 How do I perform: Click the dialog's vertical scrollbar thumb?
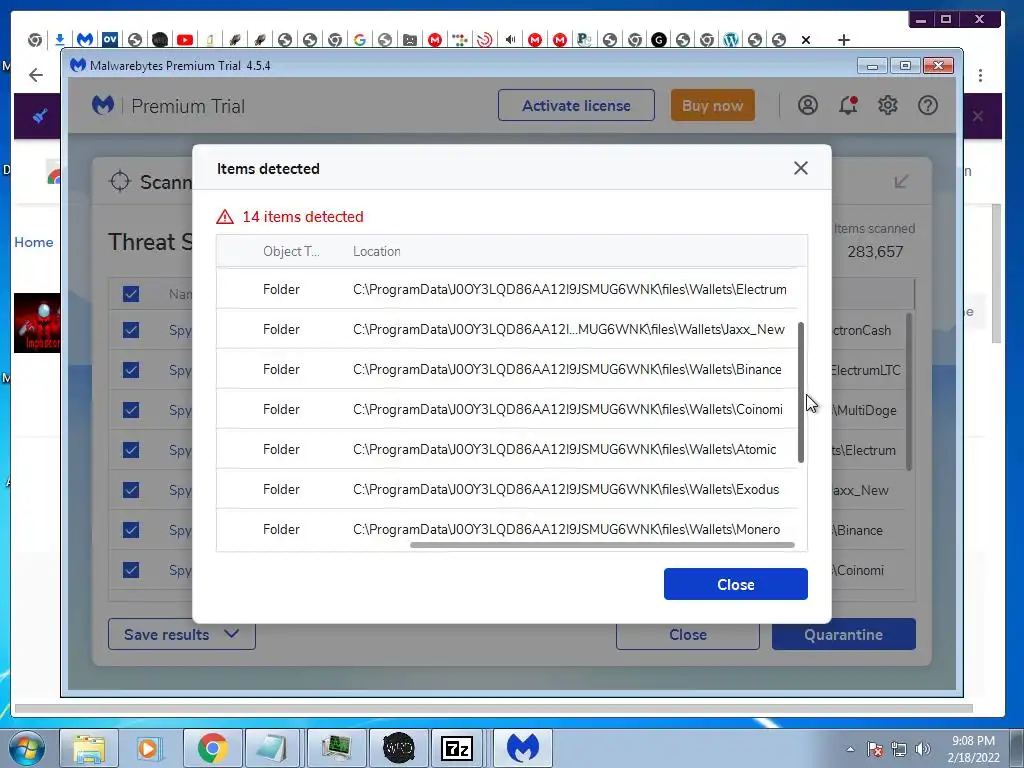(x=801, y=392)
